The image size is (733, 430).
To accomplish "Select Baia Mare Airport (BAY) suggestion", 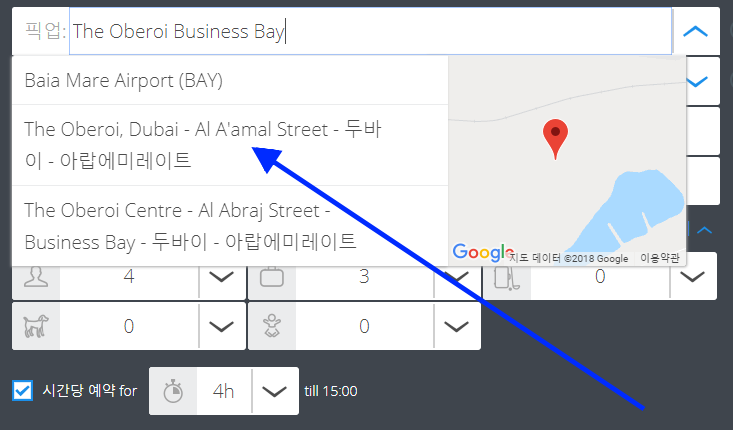I will 230,80.
